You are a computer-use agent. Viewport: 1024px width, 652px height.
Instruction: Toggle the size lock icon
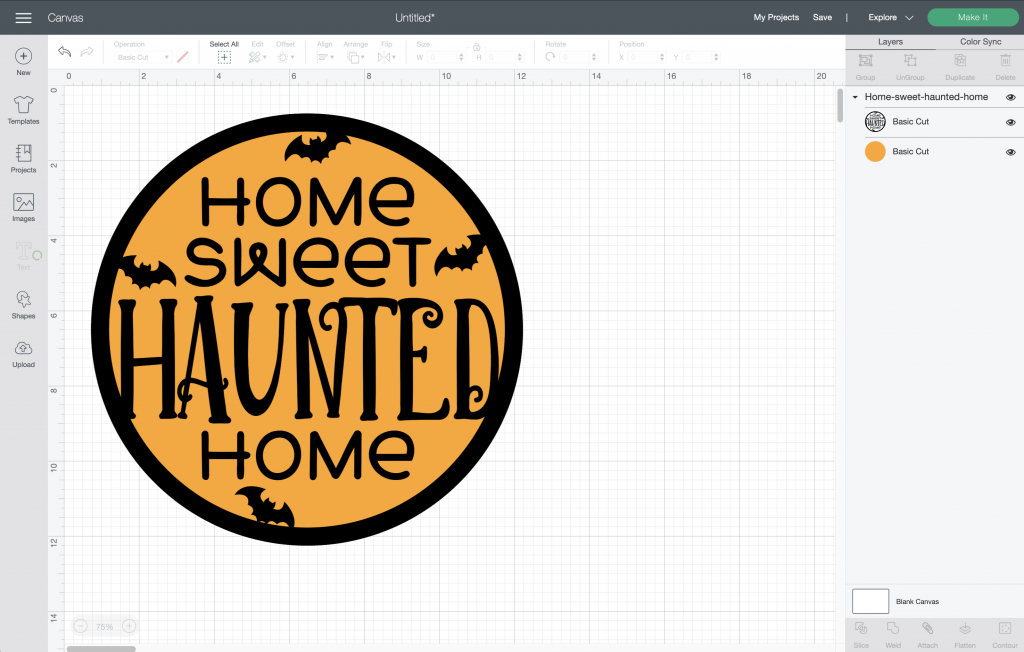click(477, 46)
